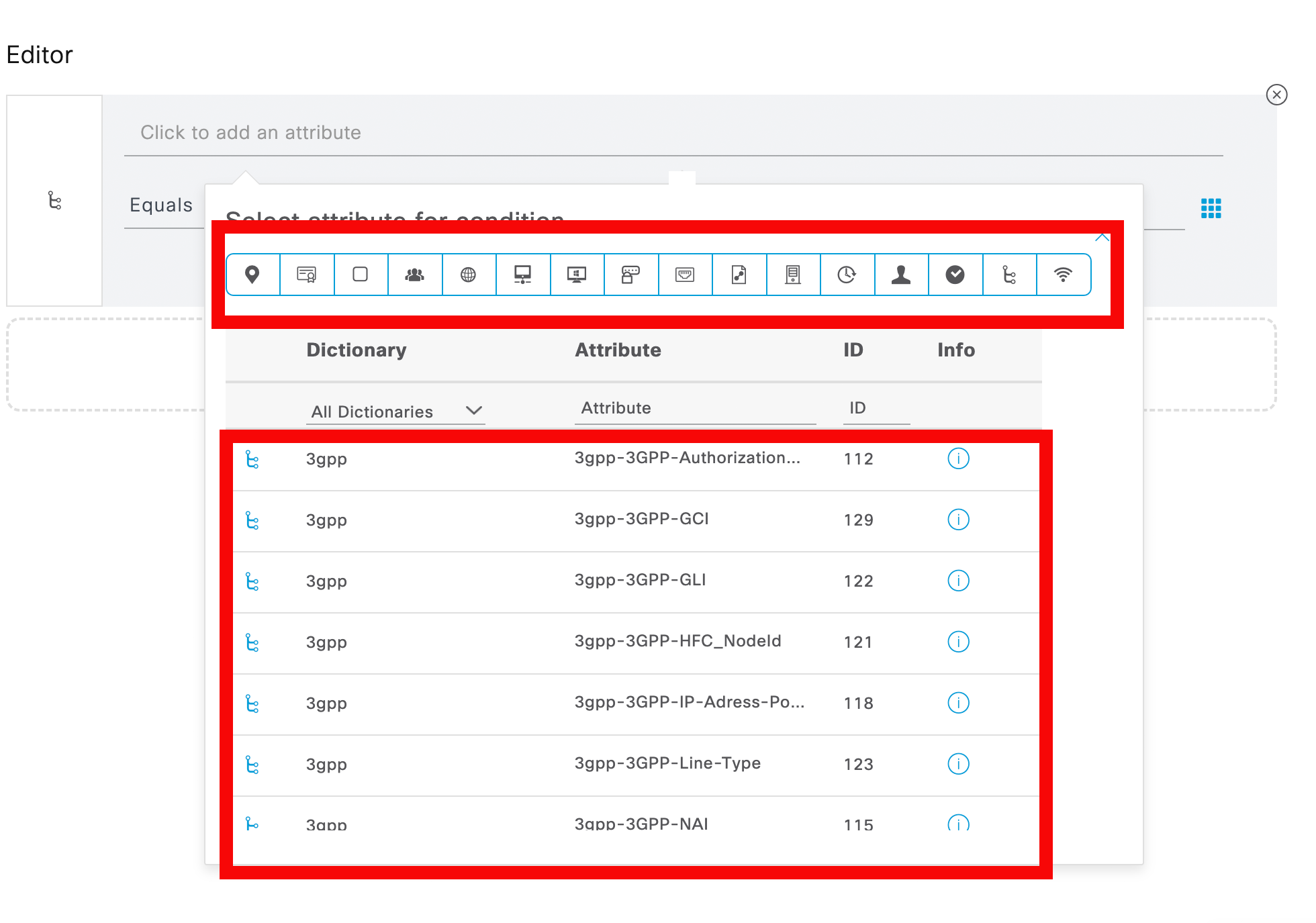Filter attributes by Ethernet port icon
Image resolution: width=1316 pixels, height=923 pixels.
click(685, 275)
